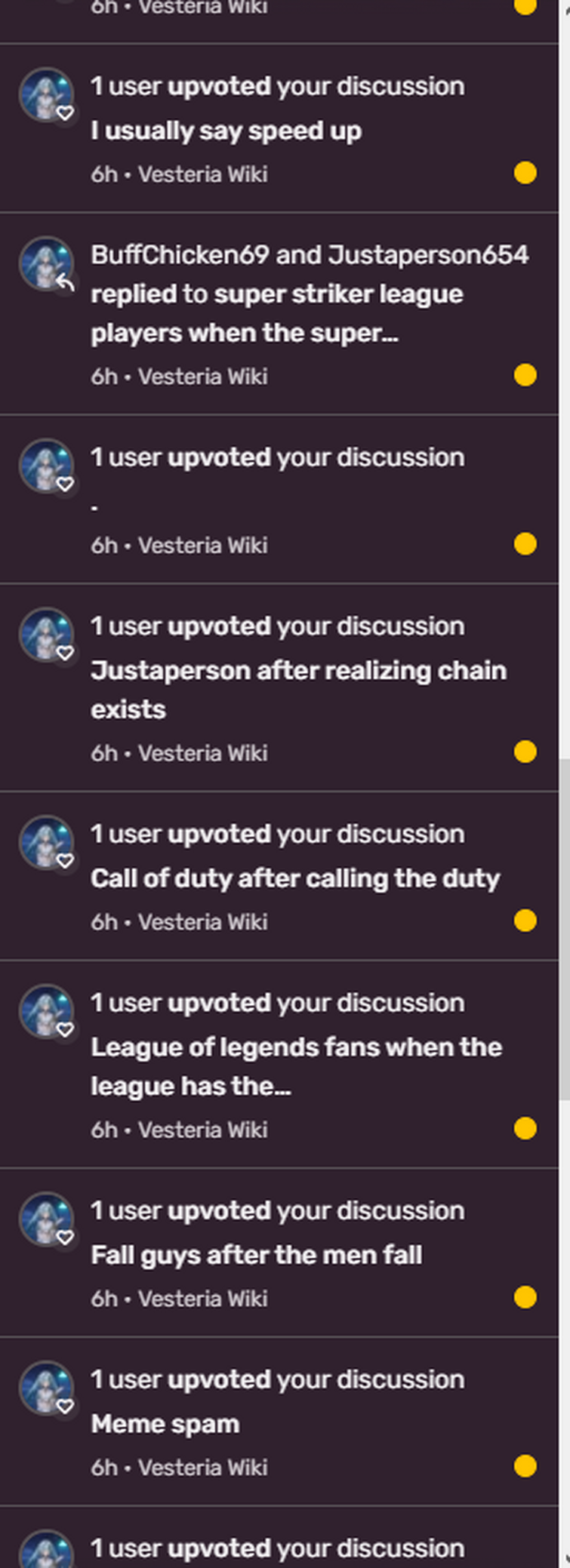This screenshot has height=1568, width=570.
Task: Click avatar beside 'I usually say speed up'
Action: [46, 95]
